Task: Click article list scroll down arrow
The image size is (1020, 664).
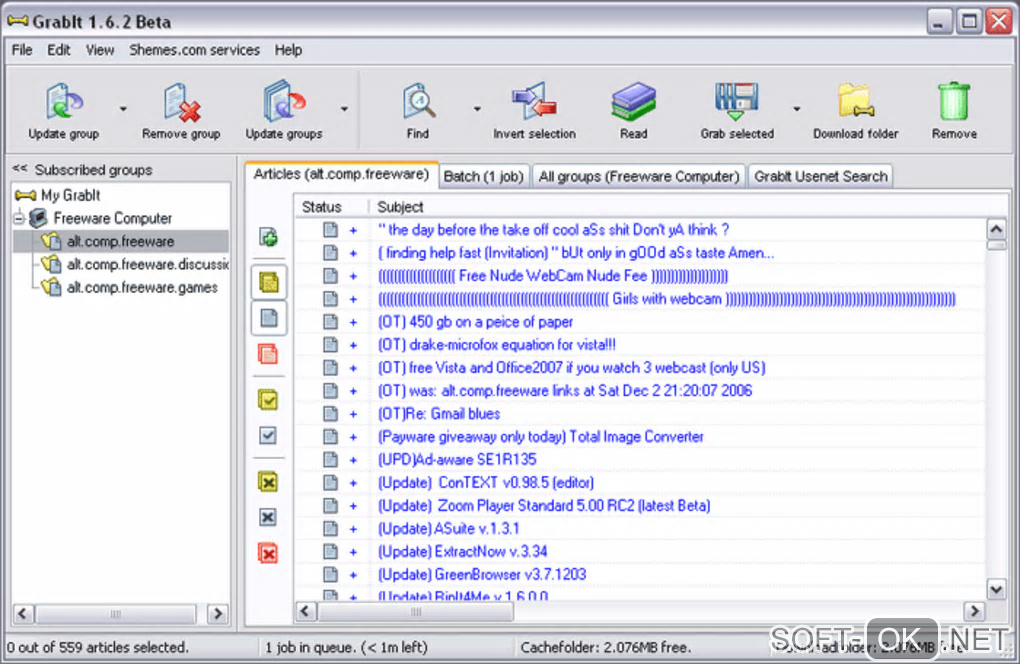Action: click(996, 589)
